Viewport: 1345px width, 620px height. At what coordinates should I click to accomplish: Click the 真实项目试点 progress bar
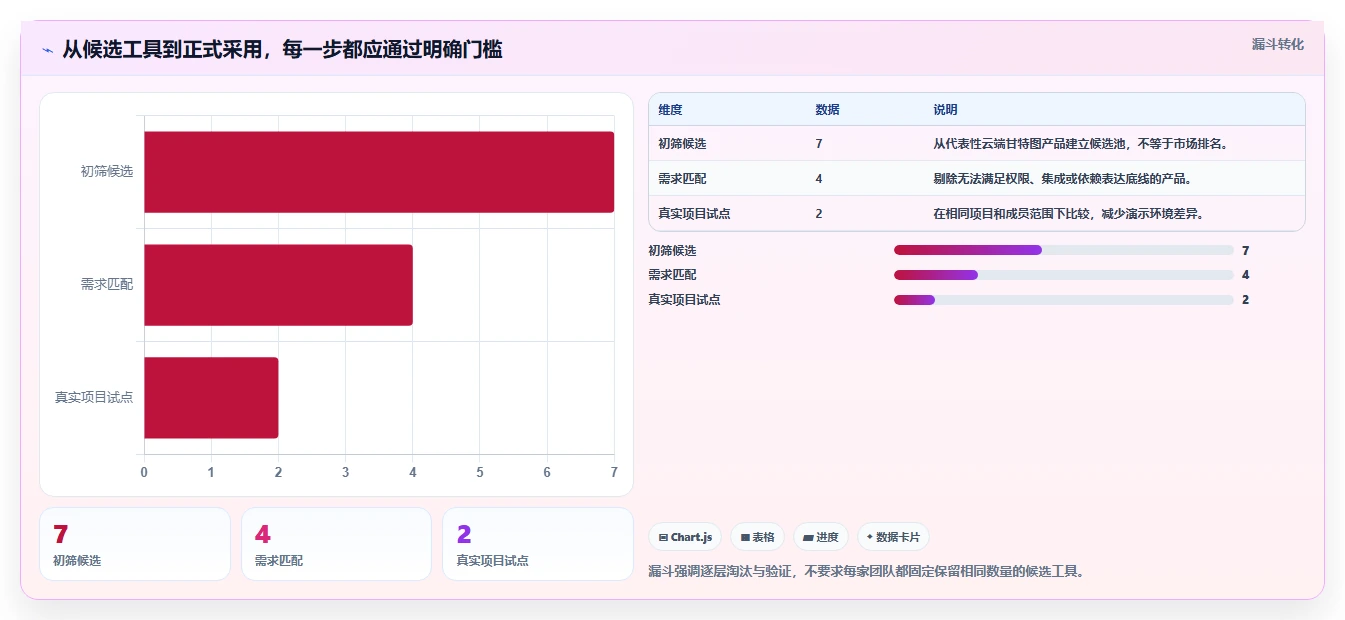(x=1064, y=299)
